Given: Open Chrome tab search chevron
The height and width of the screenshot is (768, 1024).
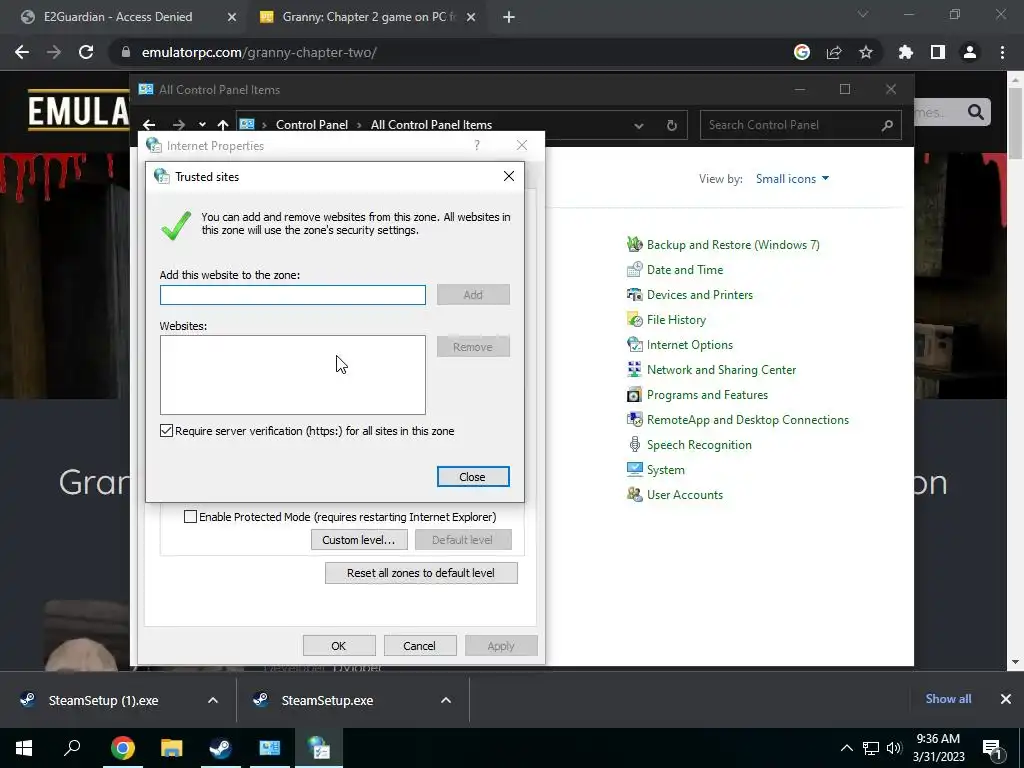Looking at the screenshot, I should pos(863,14).
